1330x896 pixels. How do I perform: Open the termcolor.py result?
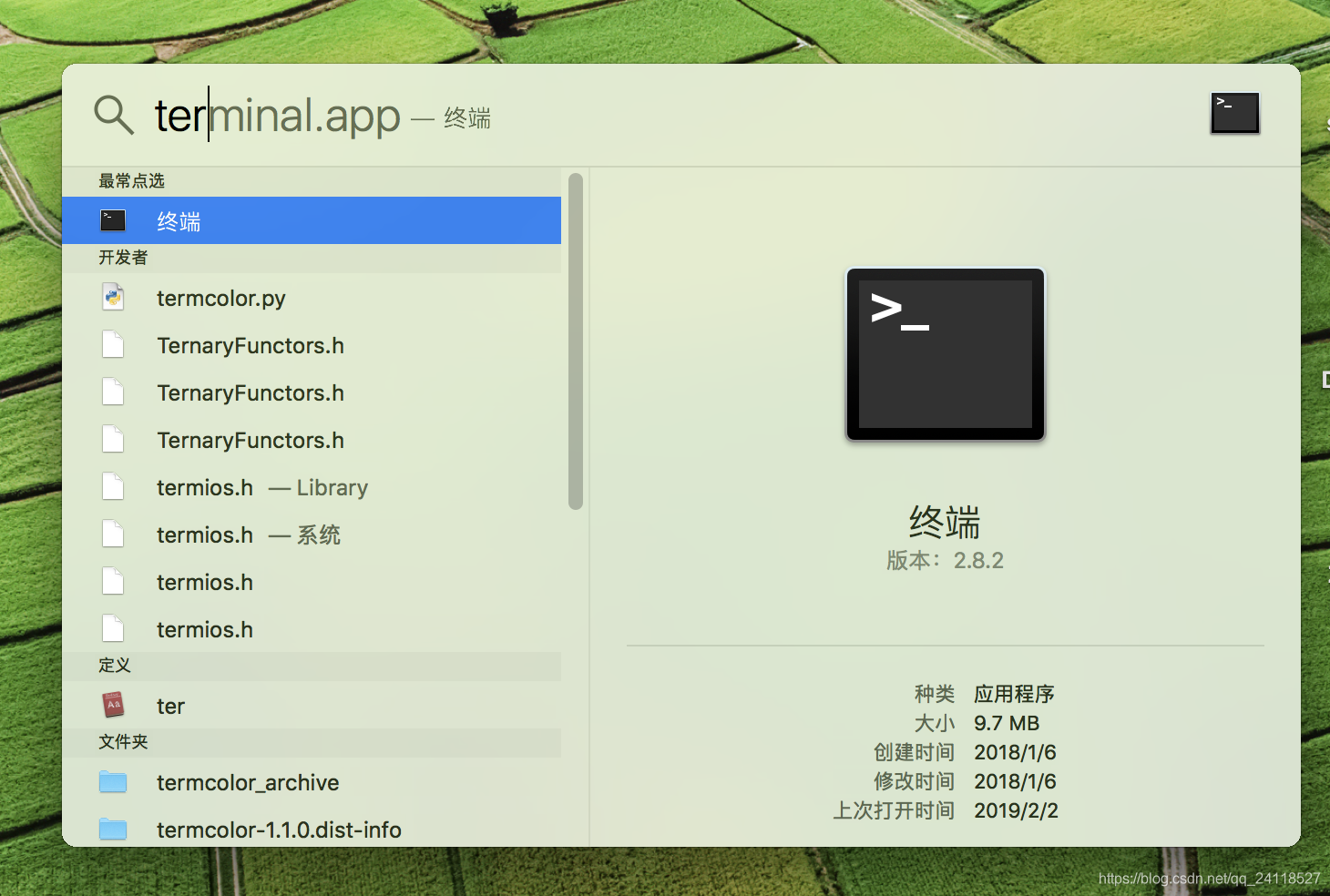[312, 298]
